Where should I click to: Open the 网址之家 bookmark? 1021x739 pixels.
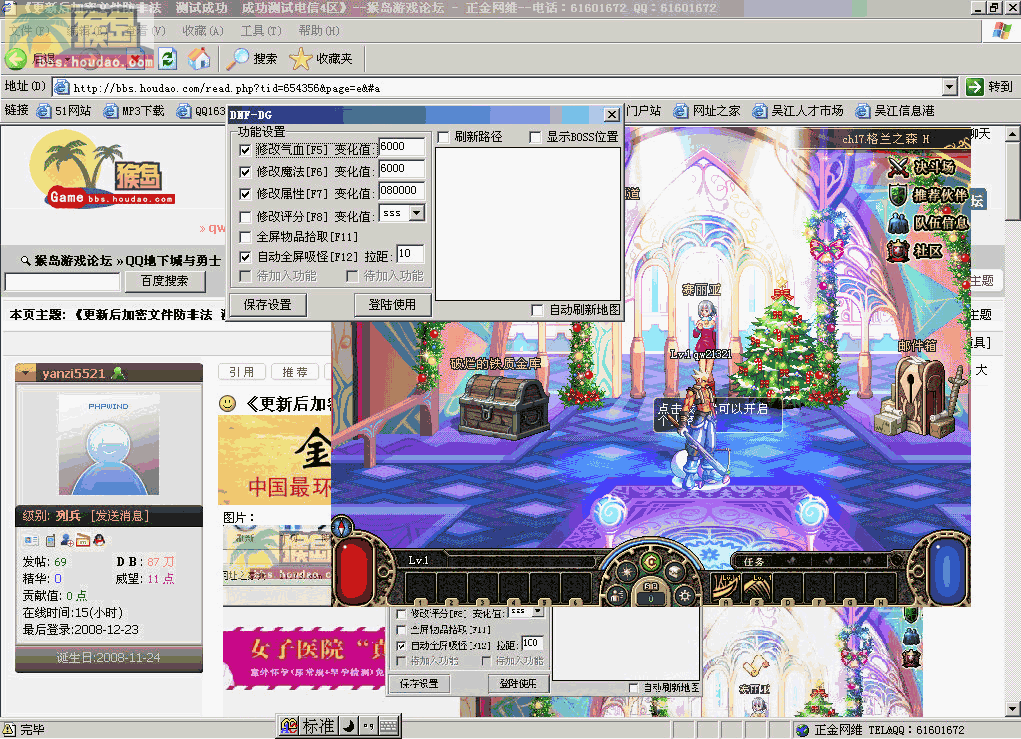(707, 111)
